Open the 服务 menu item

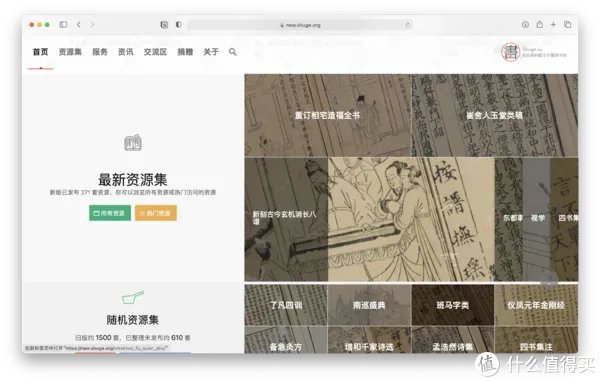[100, 52]
